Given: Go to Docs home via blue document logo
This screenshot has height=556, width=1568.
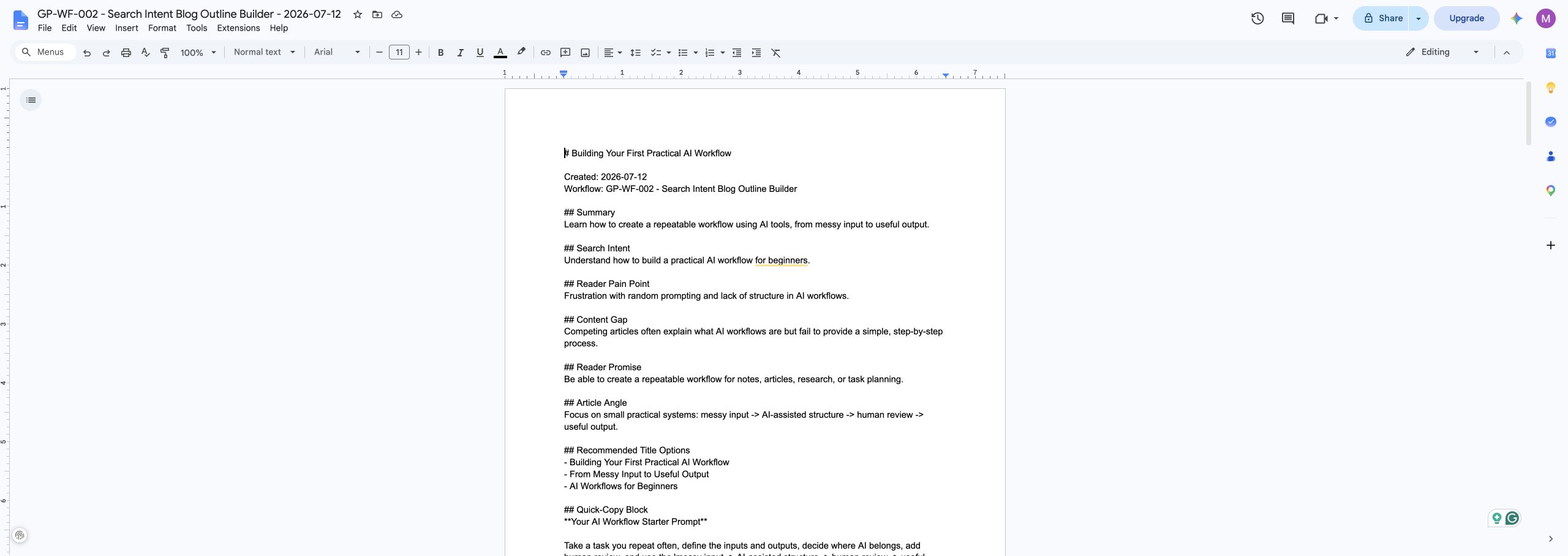Looking at the screenshot, I should 20,20.
